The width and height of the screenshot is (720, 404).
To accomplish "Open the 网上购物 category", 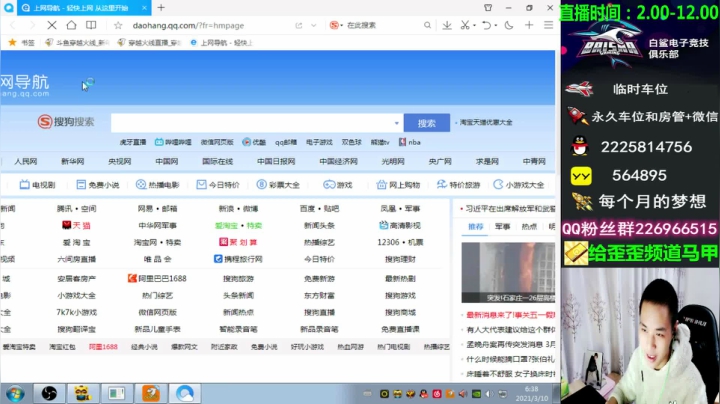I will point(398,185).
